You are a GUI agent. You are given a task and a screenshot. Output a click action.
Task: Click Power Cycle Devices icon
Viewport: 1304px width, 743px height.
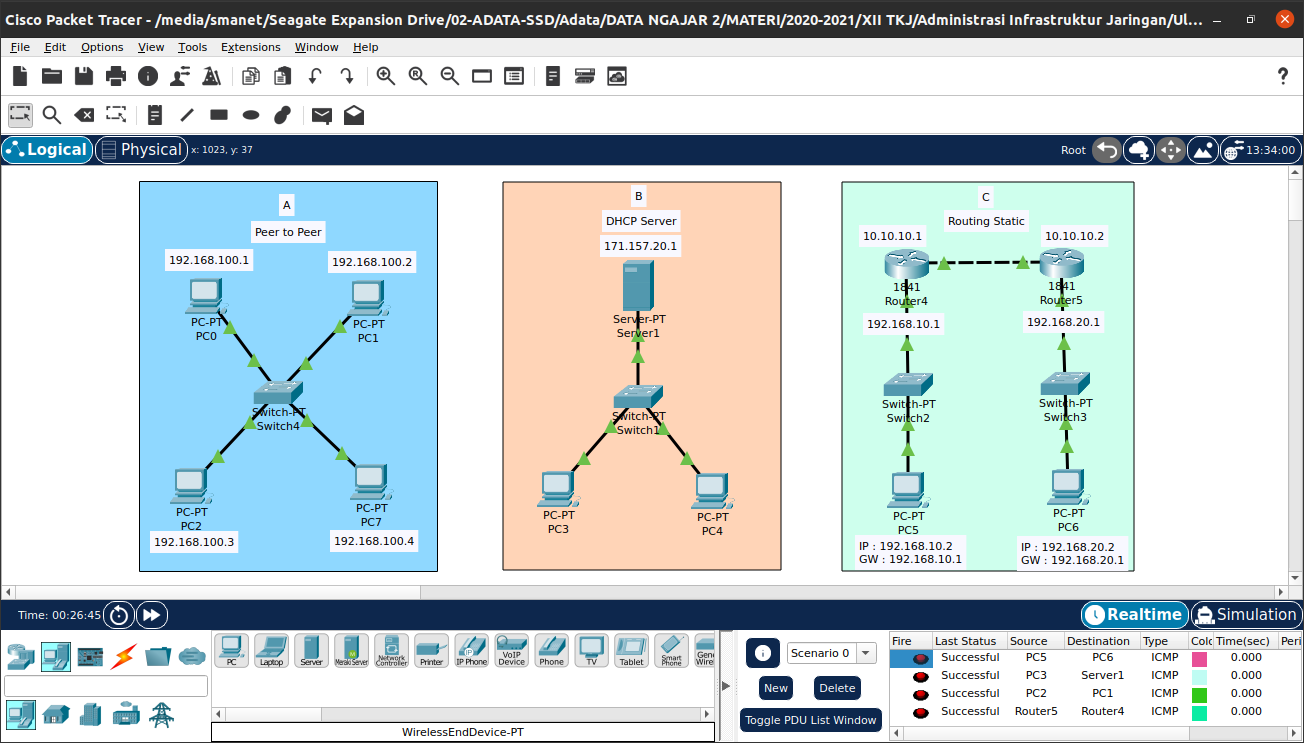click(119, 615)
